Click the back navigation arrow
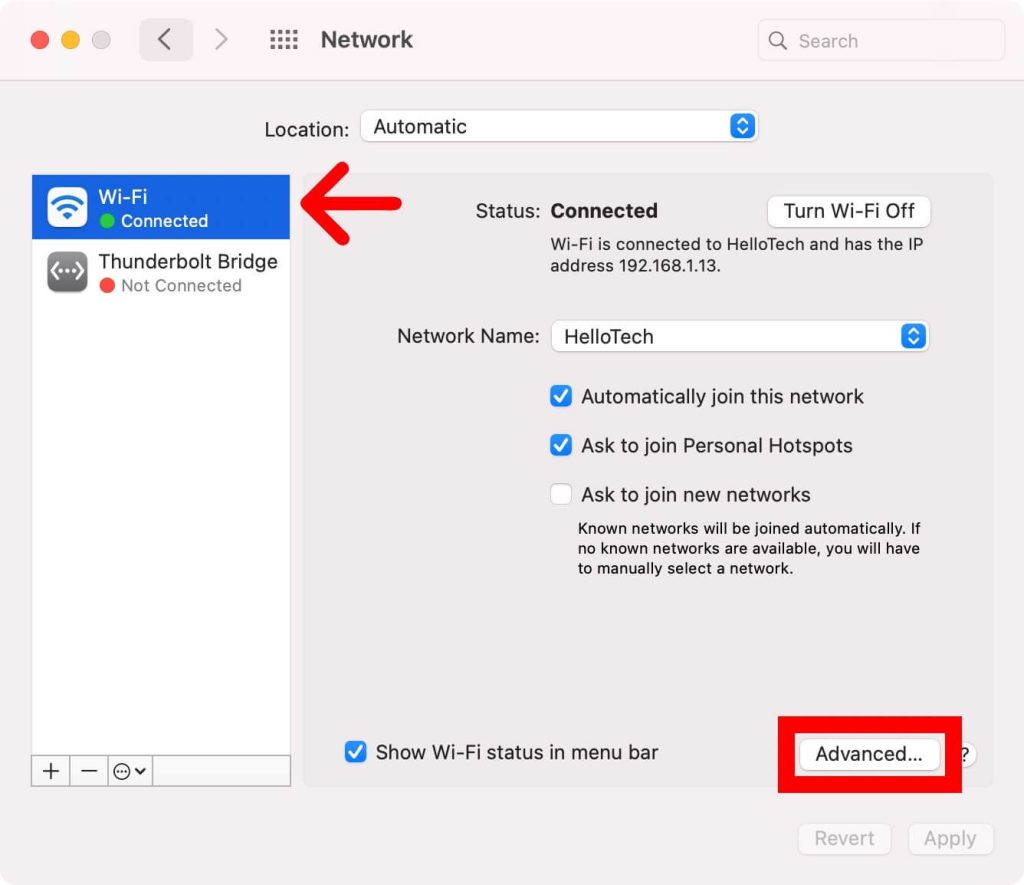 point(165,40)
